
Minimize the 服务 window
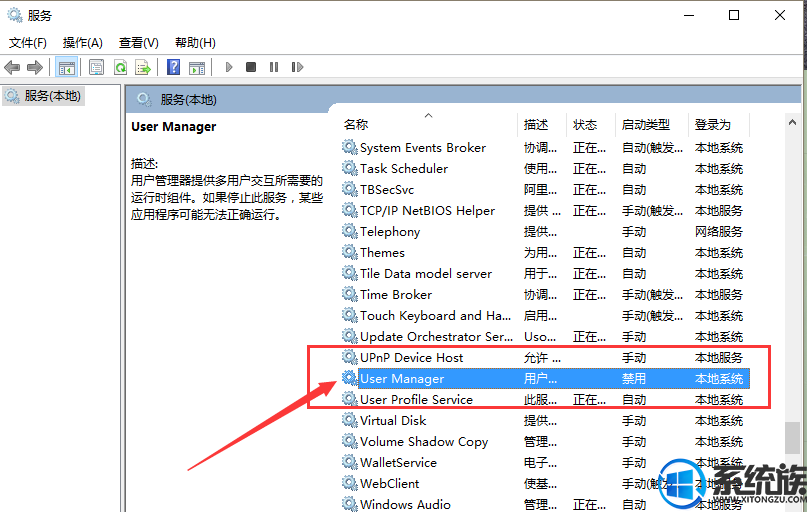[x=689, y=15]
